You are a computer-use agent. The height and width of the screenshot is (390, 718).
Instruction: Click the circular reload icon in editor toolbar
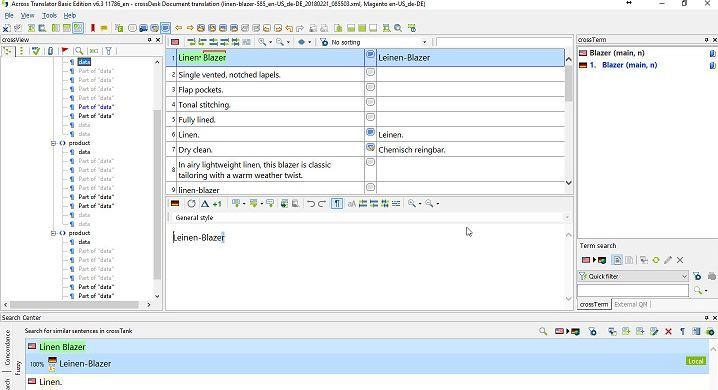tap(191, 203)
